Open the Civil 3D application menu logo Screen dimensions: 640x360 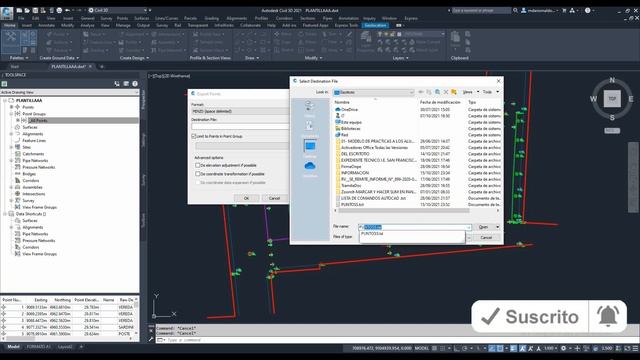7,13
